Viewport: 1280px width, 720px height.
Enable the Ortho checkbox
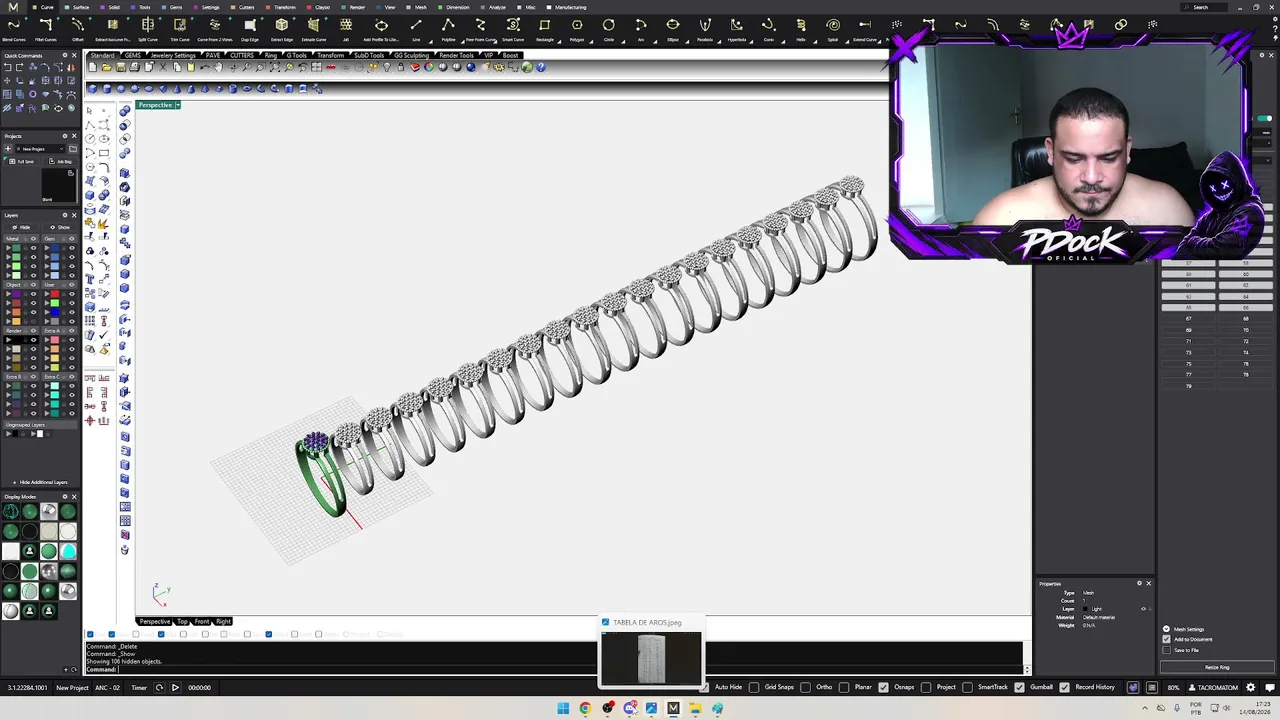coord(807,688)
